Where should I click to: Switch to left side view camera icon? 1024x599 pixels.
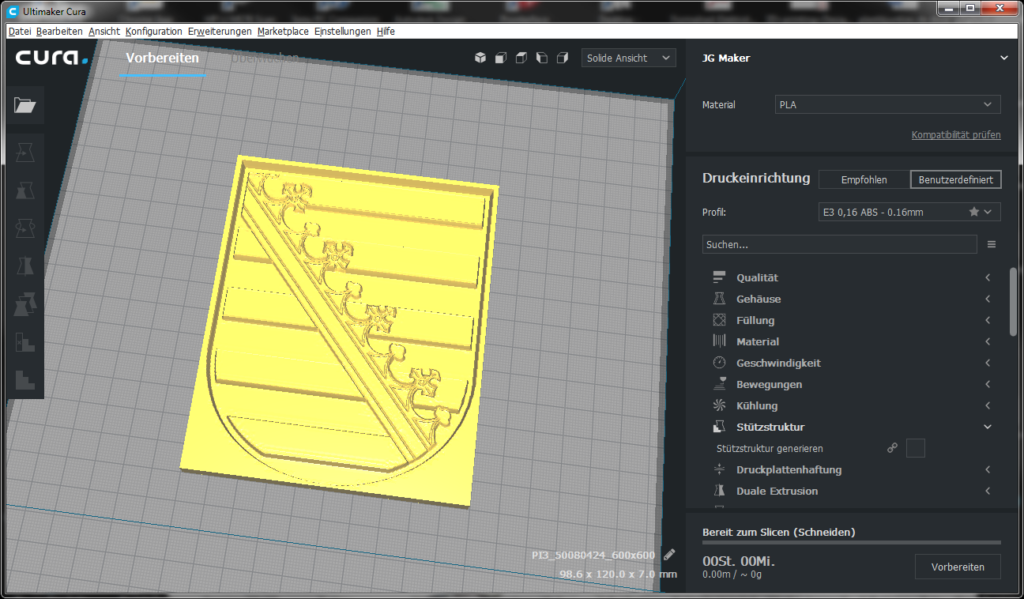coord(541,57)
